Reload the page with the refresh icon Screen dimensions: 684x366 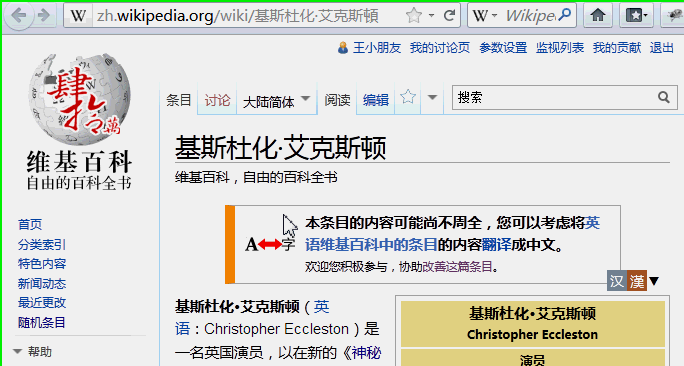coord(449,16)
